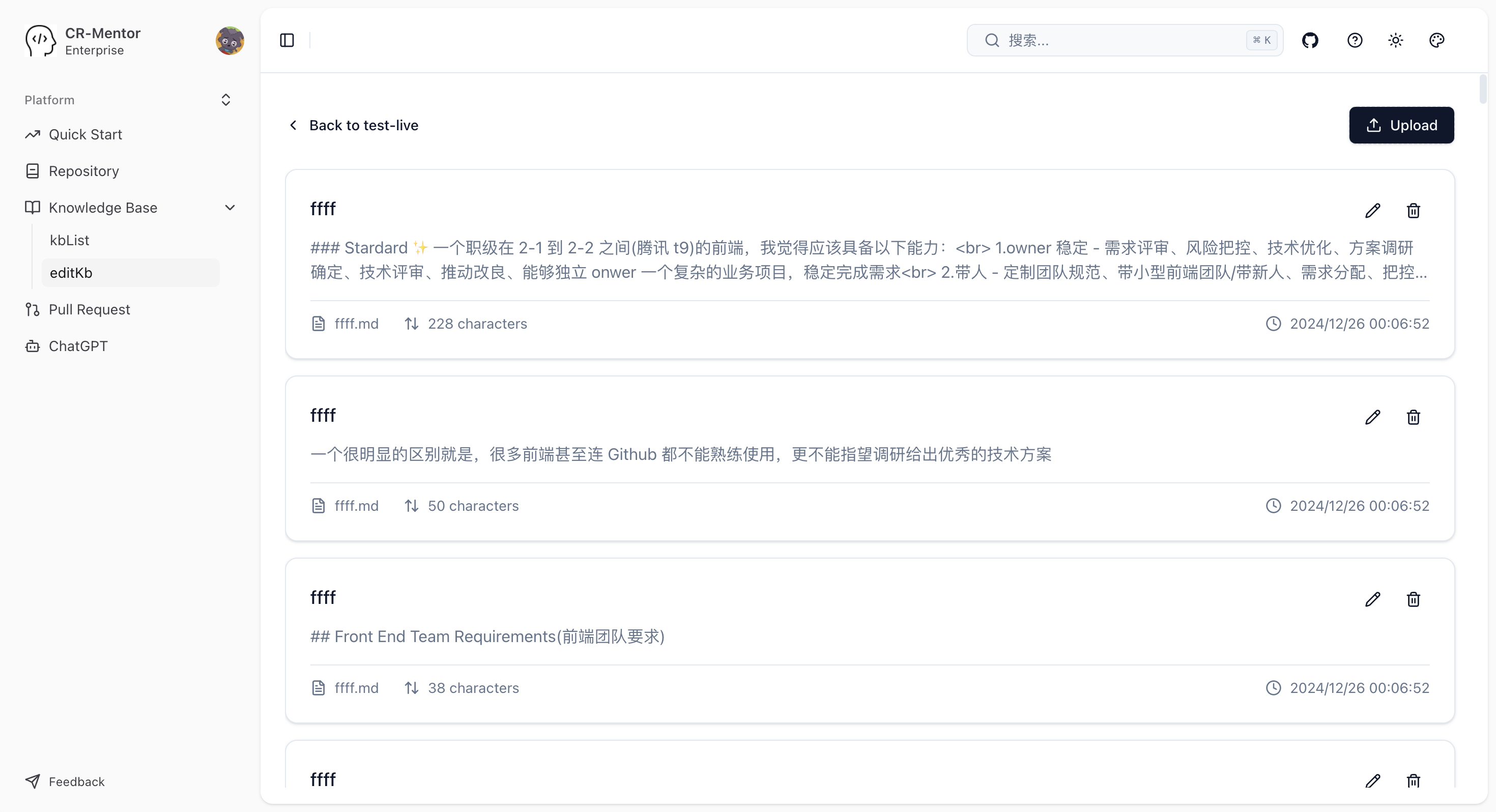Select the Pull Request sidebar icon
1496x812 pixels.
point(33,309)
